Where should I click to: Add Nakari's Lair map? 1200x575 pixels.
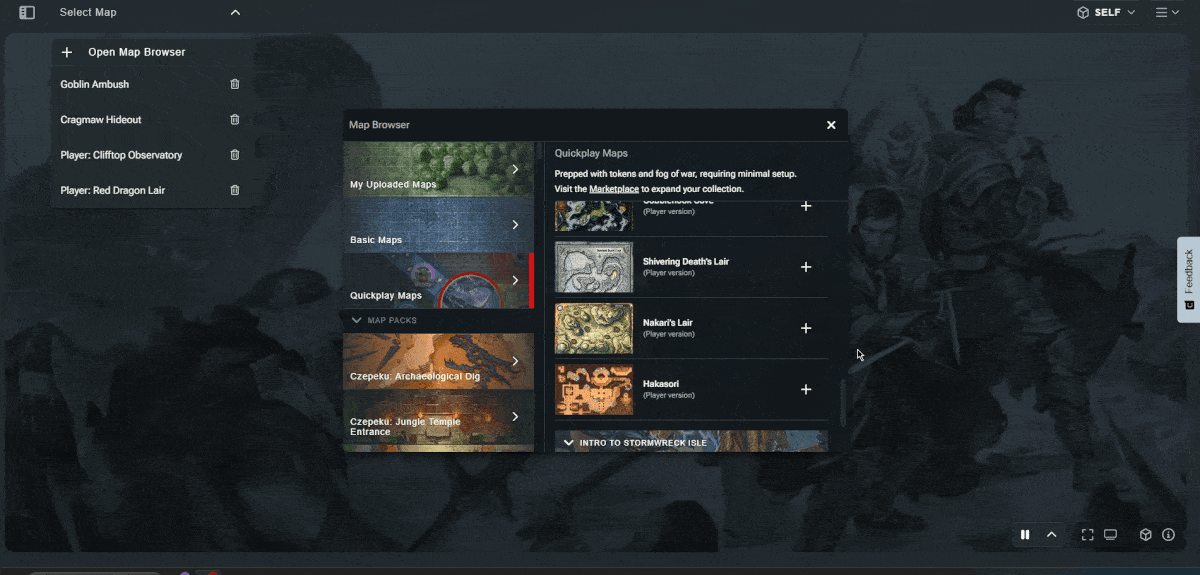click(x=806, y=328)
